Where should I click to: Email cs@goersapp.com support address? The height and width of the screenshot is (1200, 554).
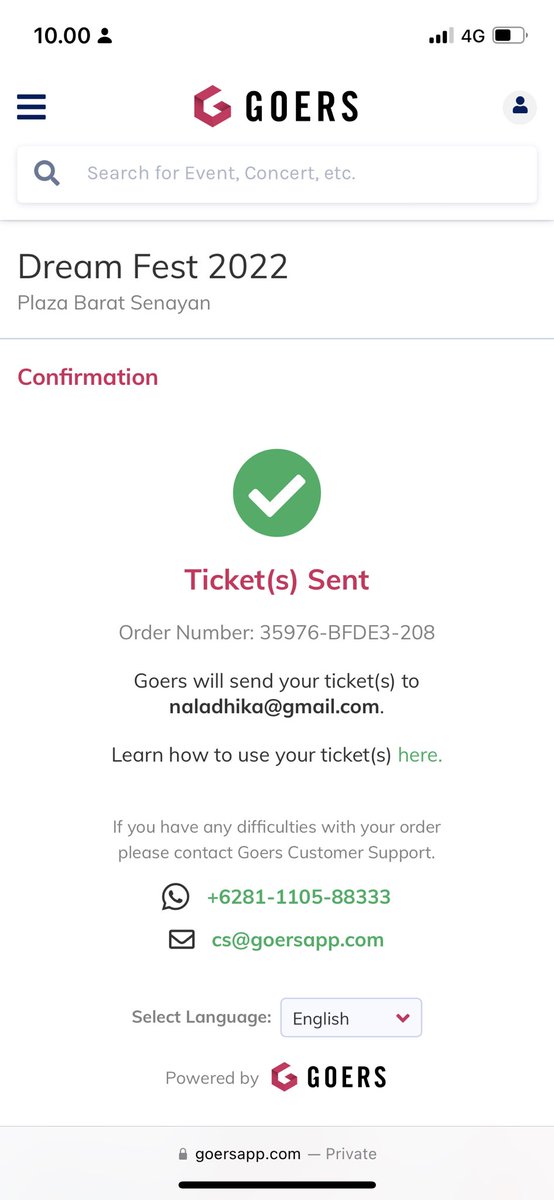click(x=298, y=940)
